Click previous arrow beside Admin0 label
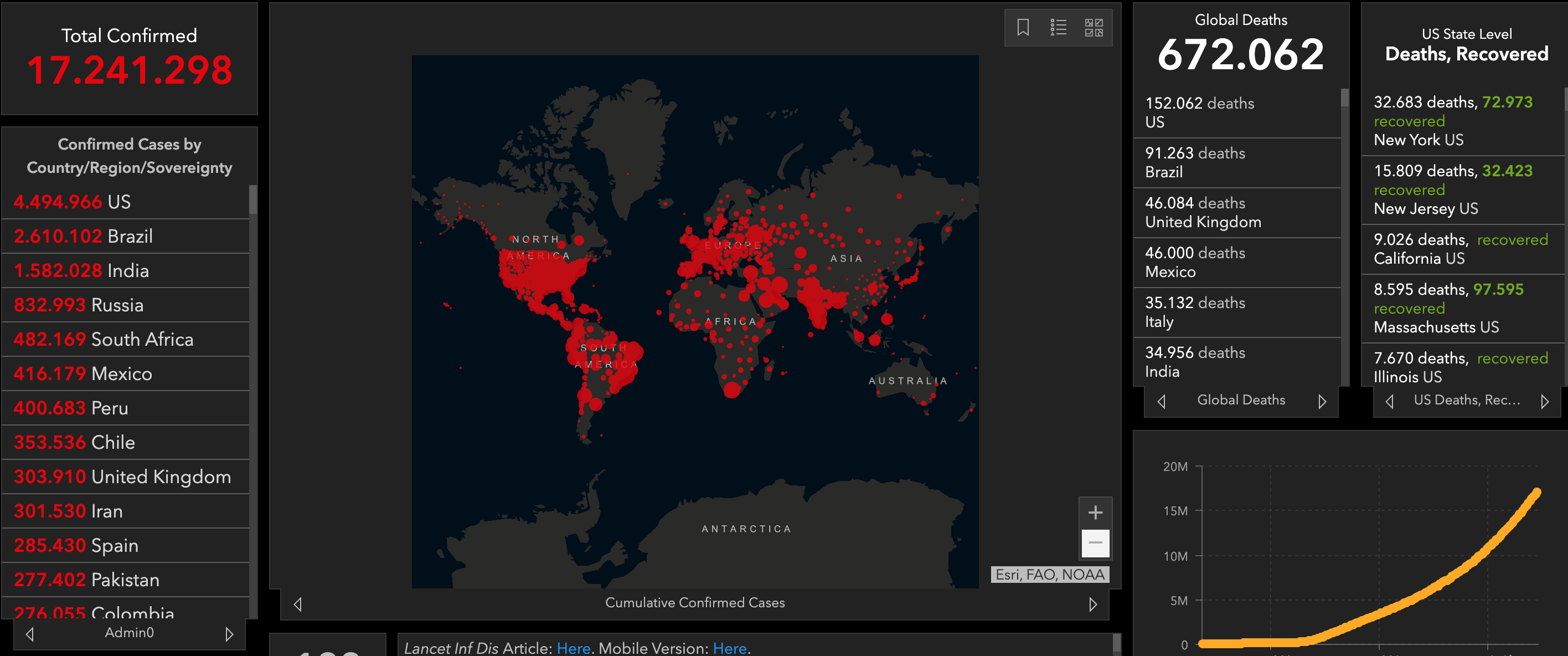Image resolution: width=1568 pixels, height=656 pixels. tap(30, 634)
